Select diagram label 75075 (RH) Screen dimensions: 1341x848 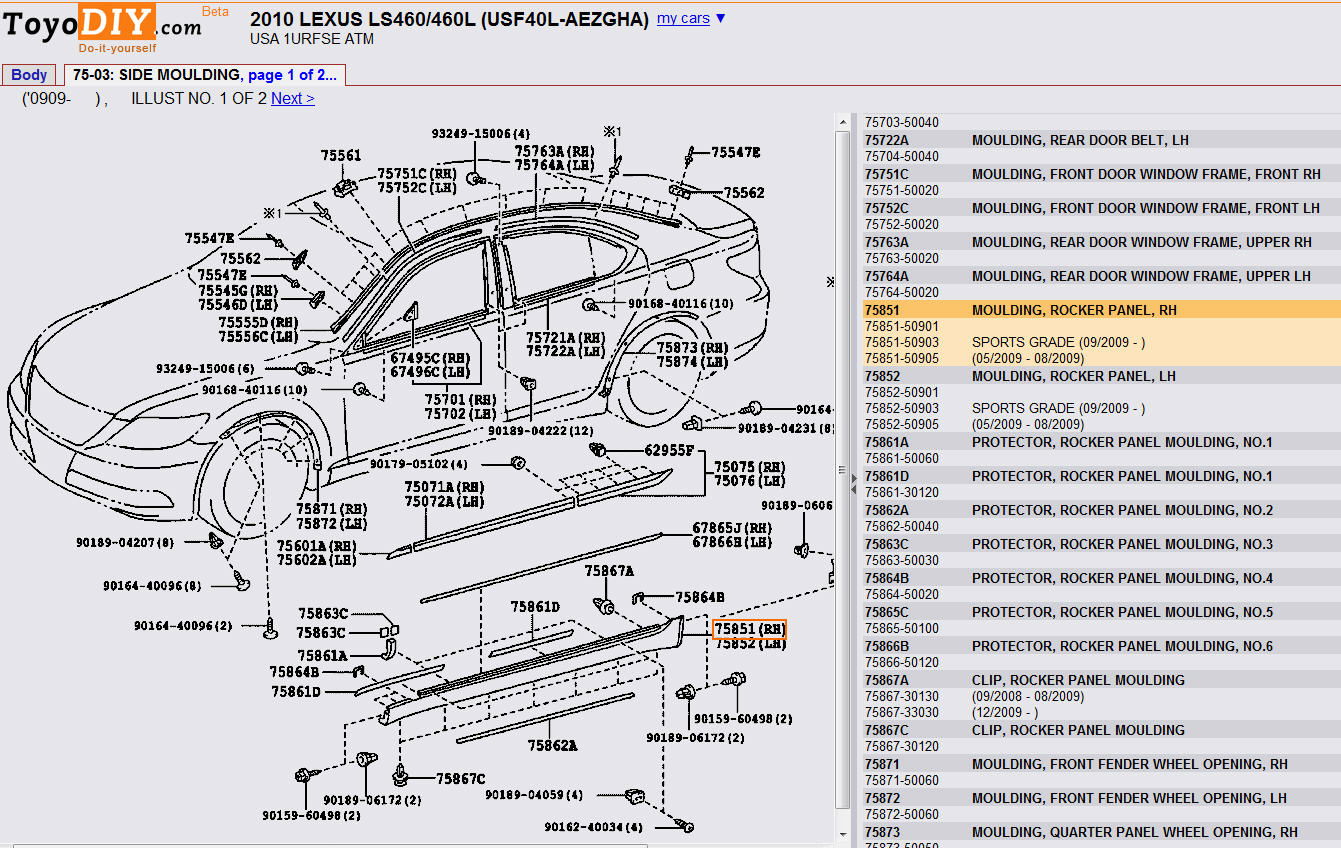coord(749,467)
